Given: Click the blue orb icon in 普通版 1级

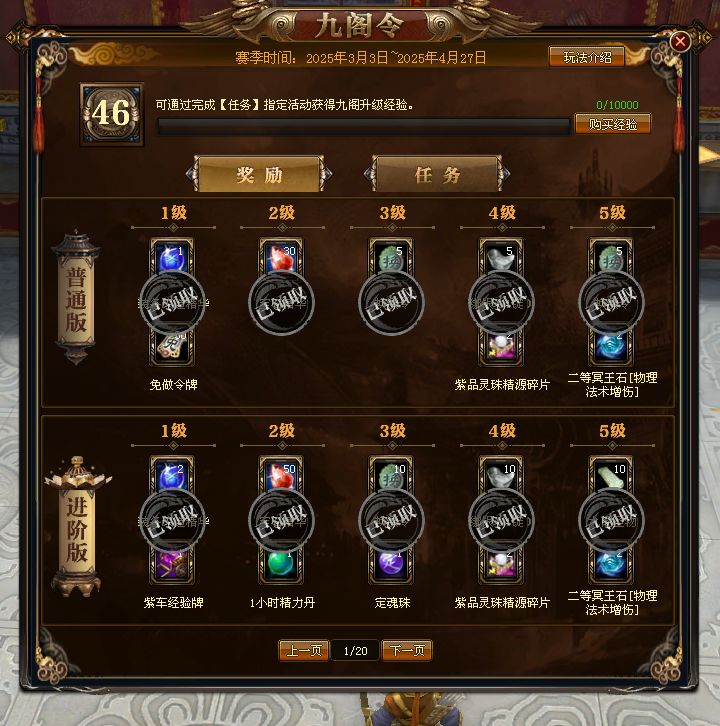Looking at the screenshot, I should [x=172, y=257].
